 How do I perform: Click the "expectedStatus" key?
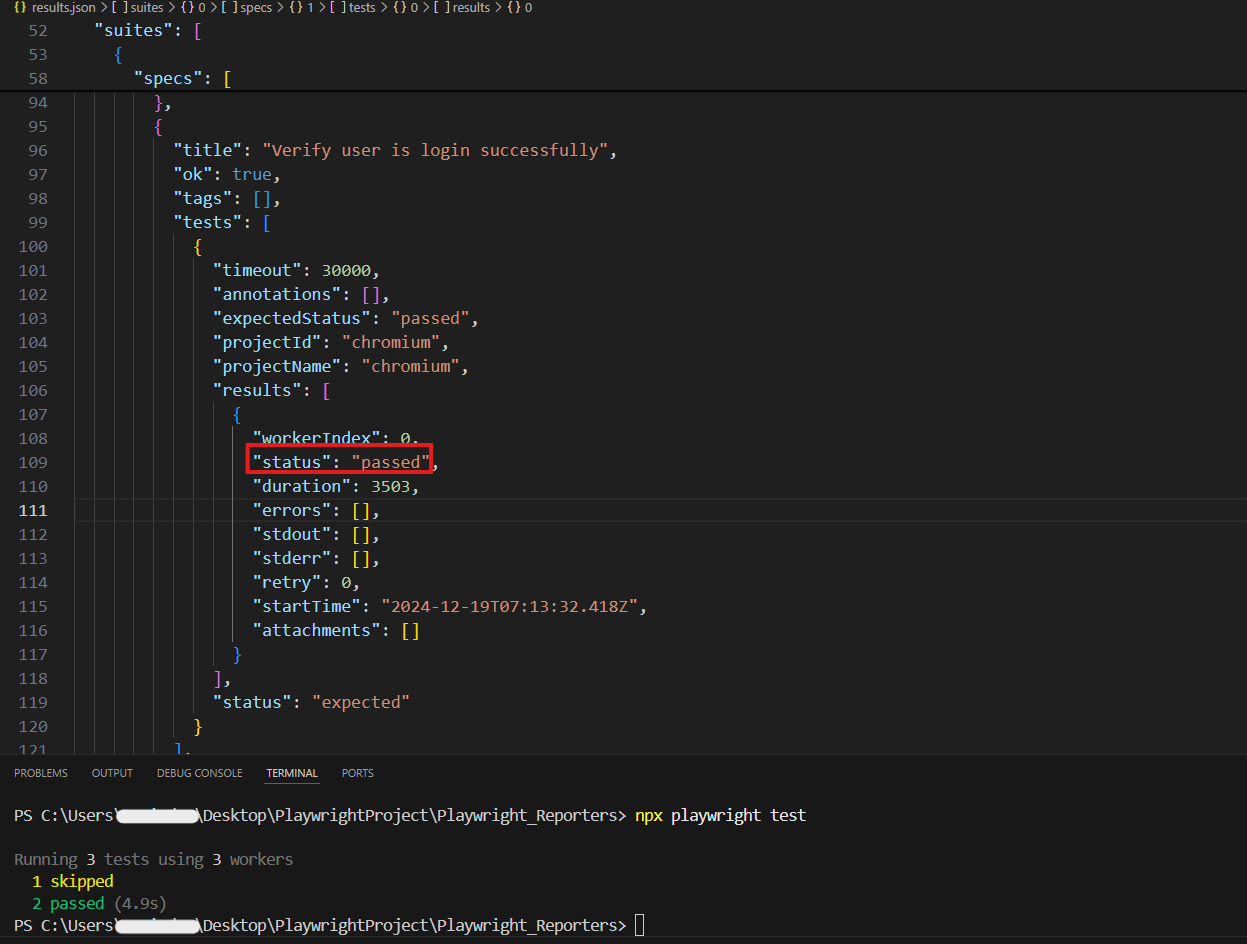point(292,318)
